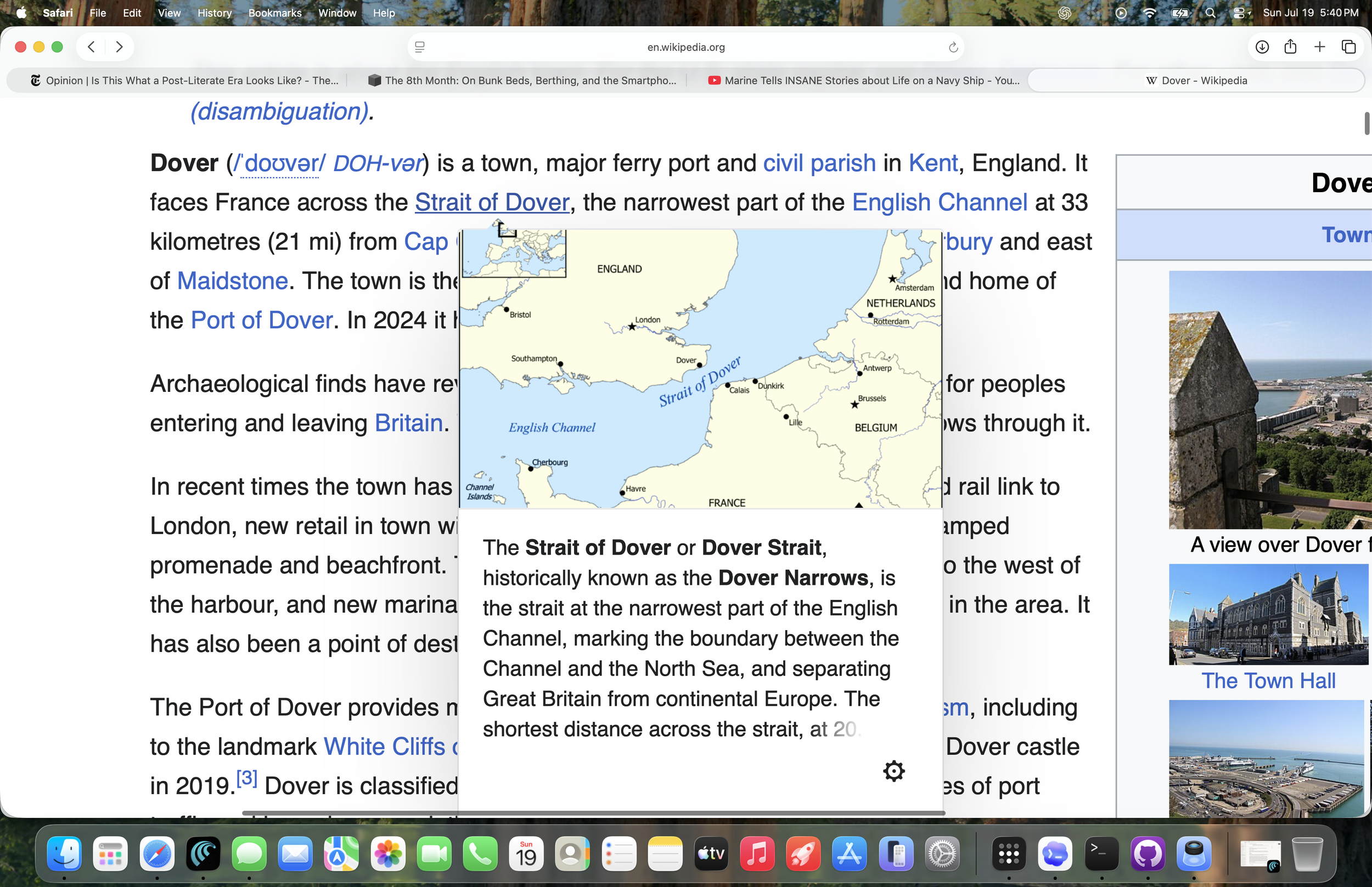Open Safari from the Dock

tap(156, 854)
